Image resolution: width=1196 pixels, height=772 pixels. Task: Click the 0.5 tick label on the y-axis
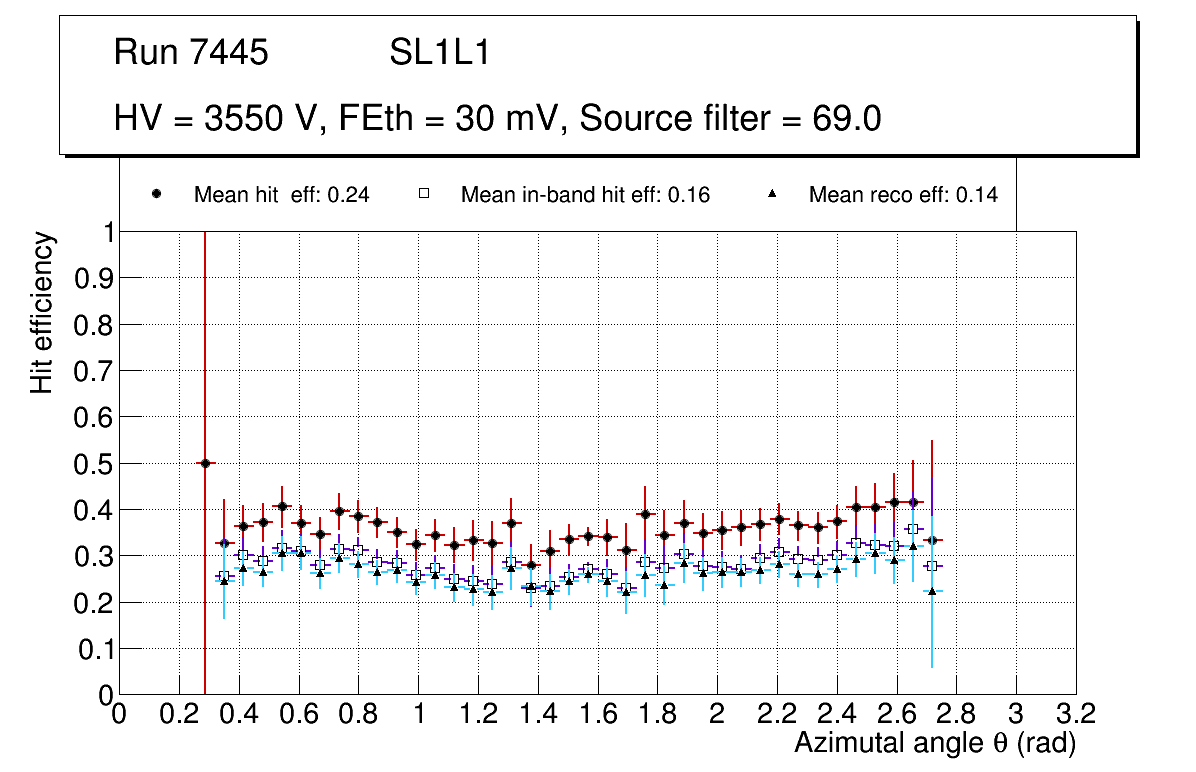[x=95, y=463]
